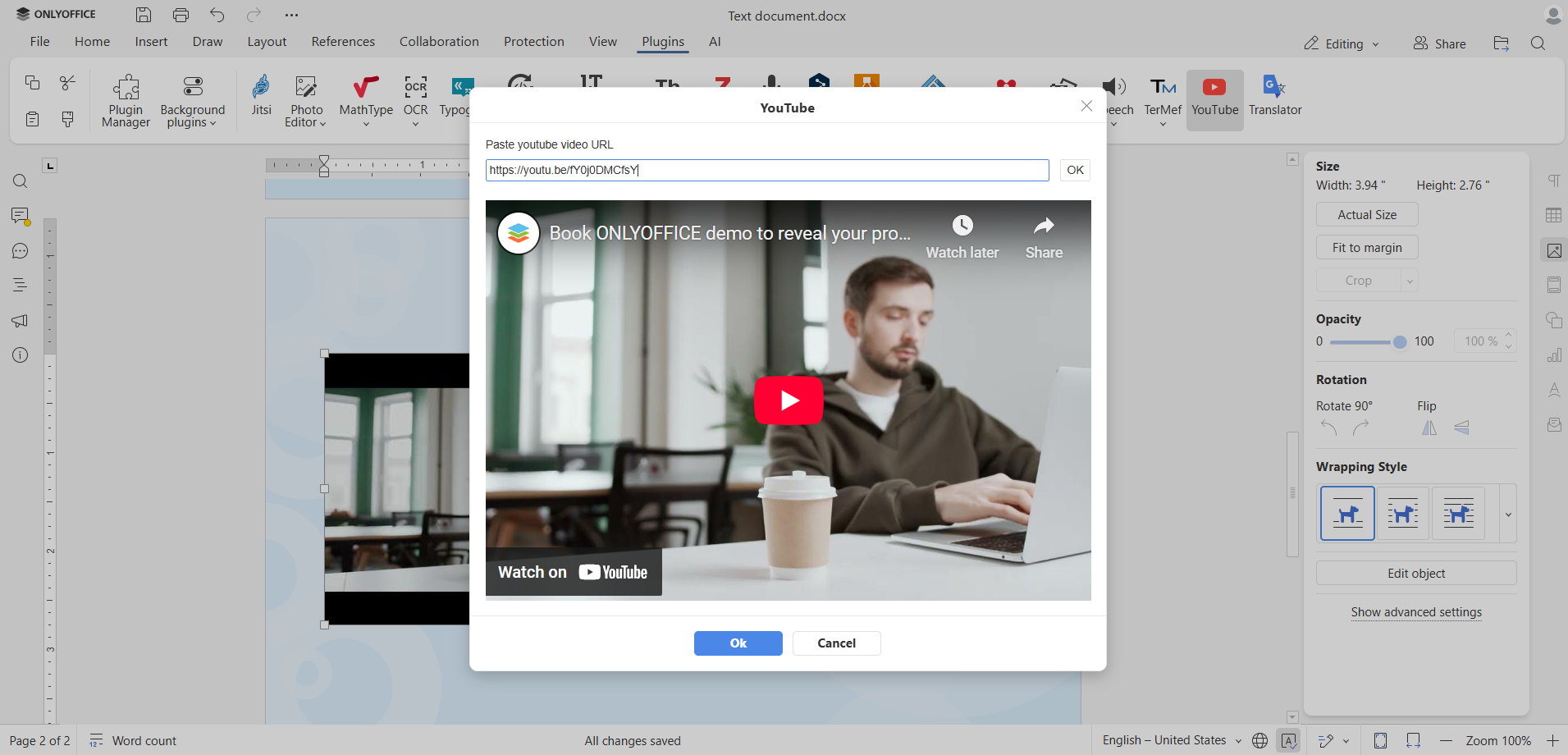Open the Editing mode dropdown

click(x=1342, y=43)
